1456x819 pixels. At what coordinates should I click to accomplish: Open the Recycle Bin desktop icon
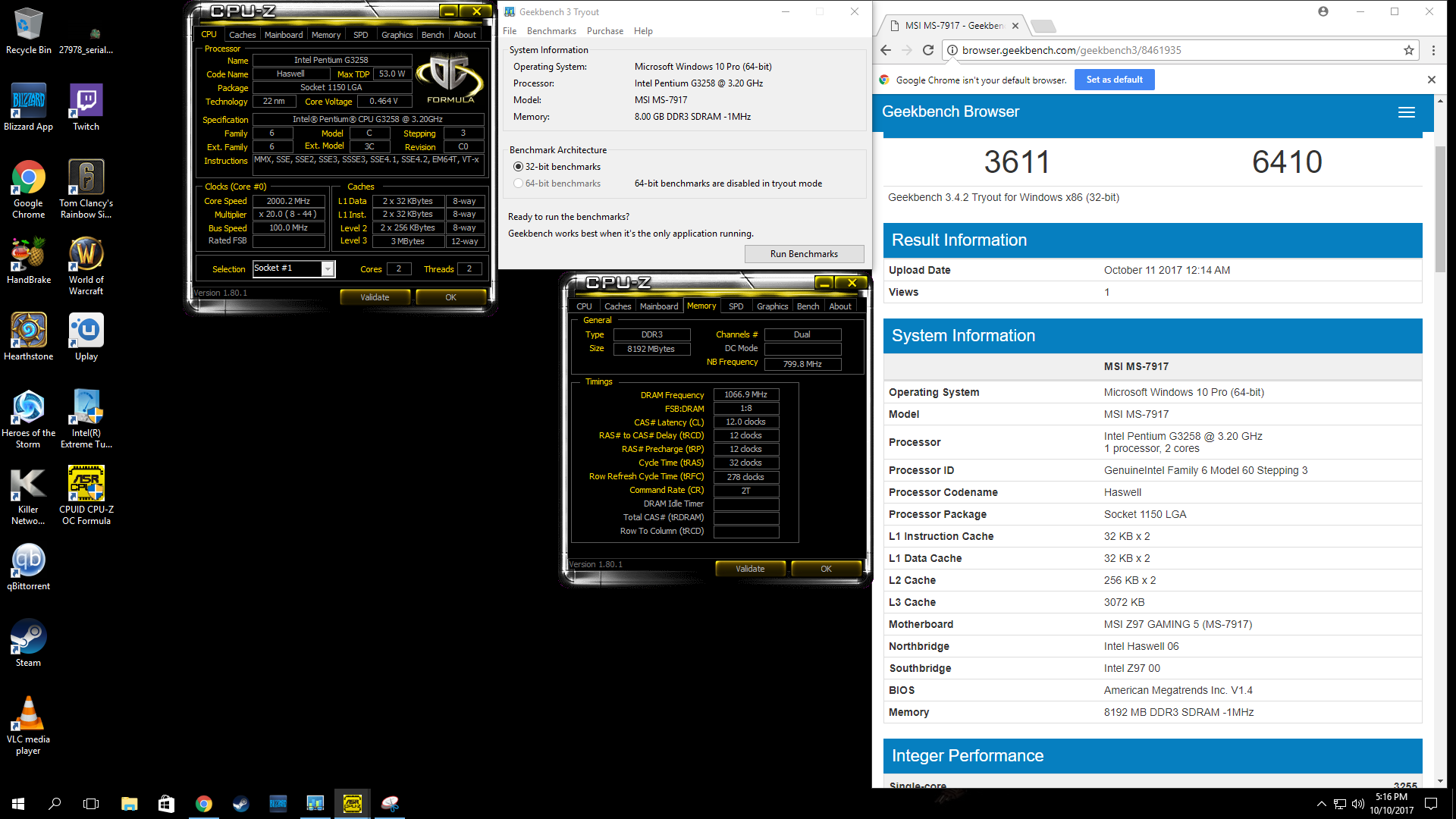tap(28, 30)
